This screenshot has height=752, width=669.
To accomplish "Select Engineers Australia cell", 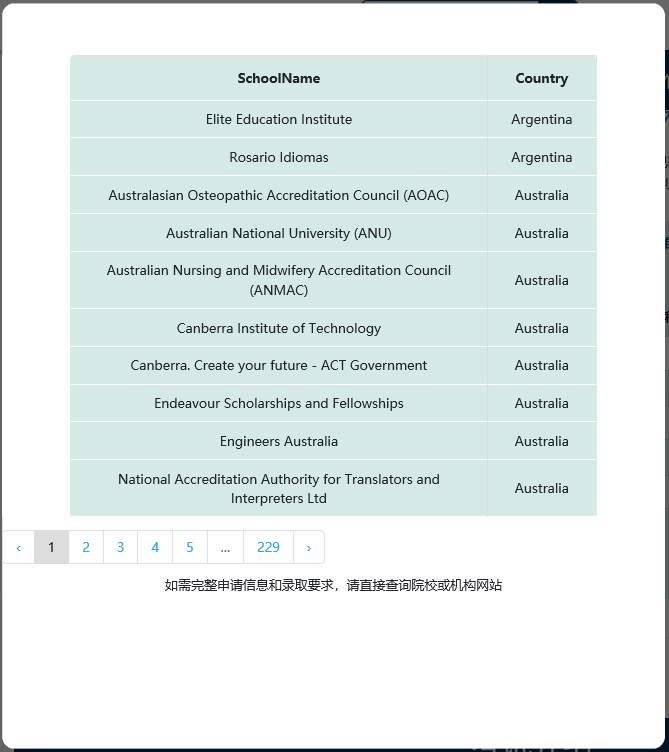I will point(279,441).
